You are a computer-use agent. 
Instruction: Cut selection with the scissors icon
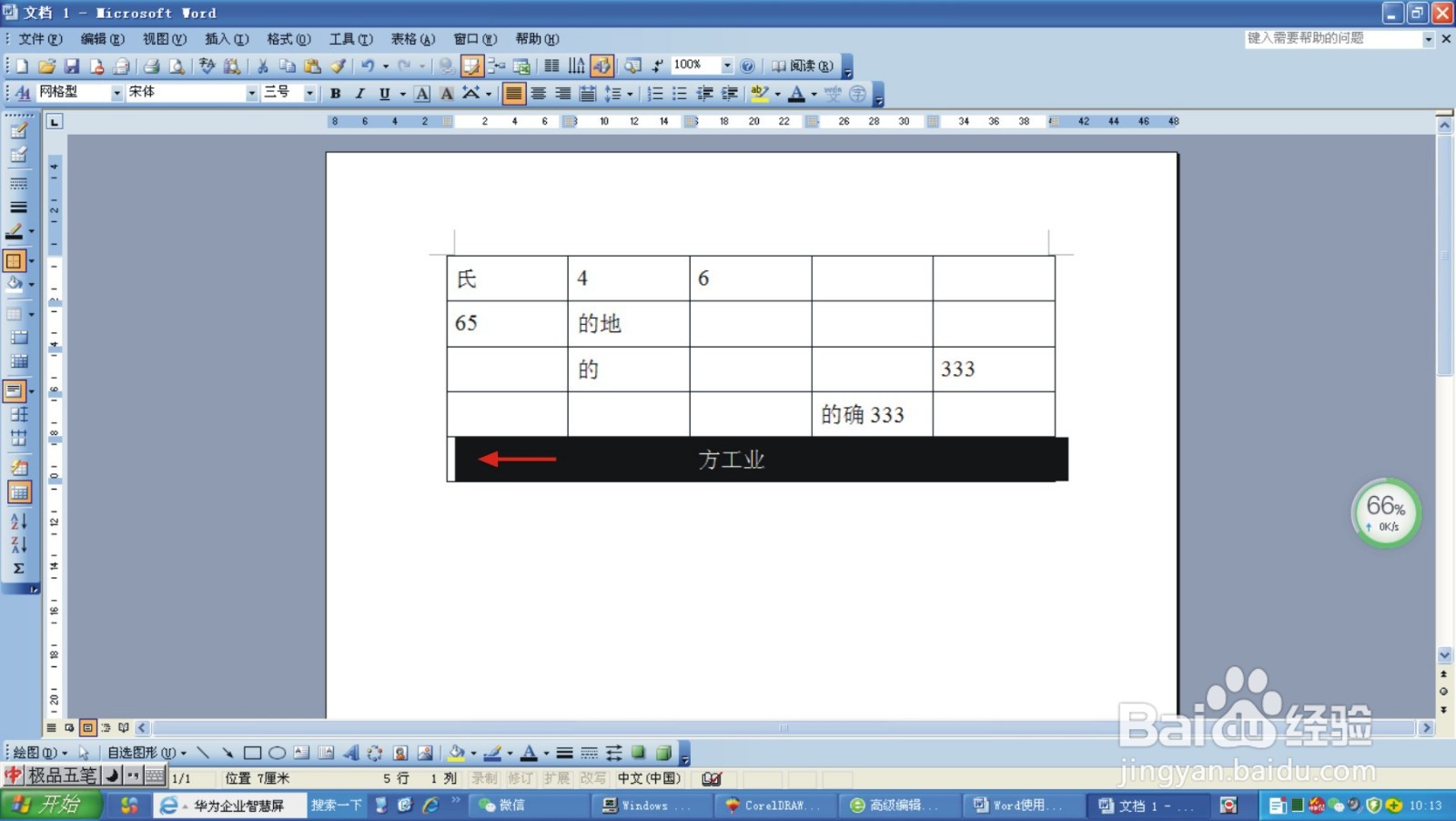point(262,66)
